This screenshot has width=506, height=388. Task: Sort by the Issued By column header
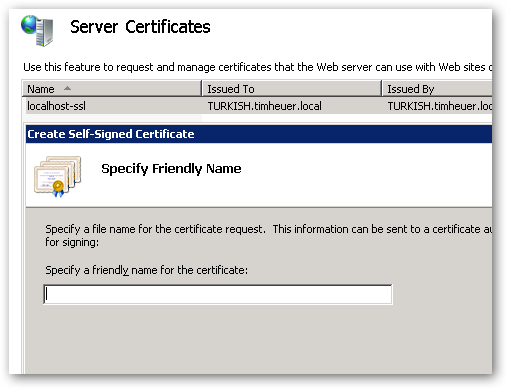(437, 89)
